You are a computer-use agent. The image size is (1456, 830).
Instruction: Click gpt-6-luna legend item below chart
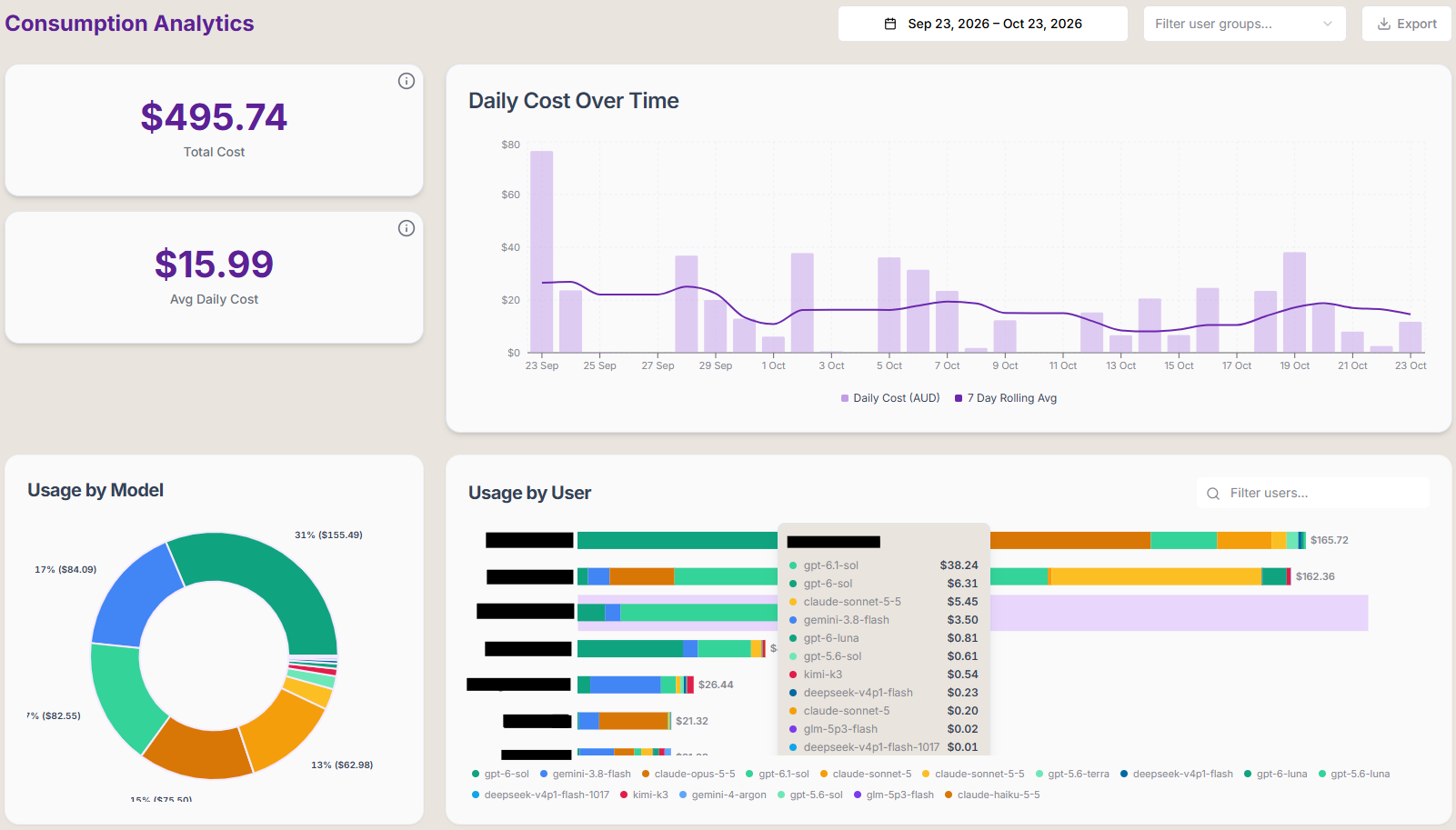click(x=1276, y=774)
